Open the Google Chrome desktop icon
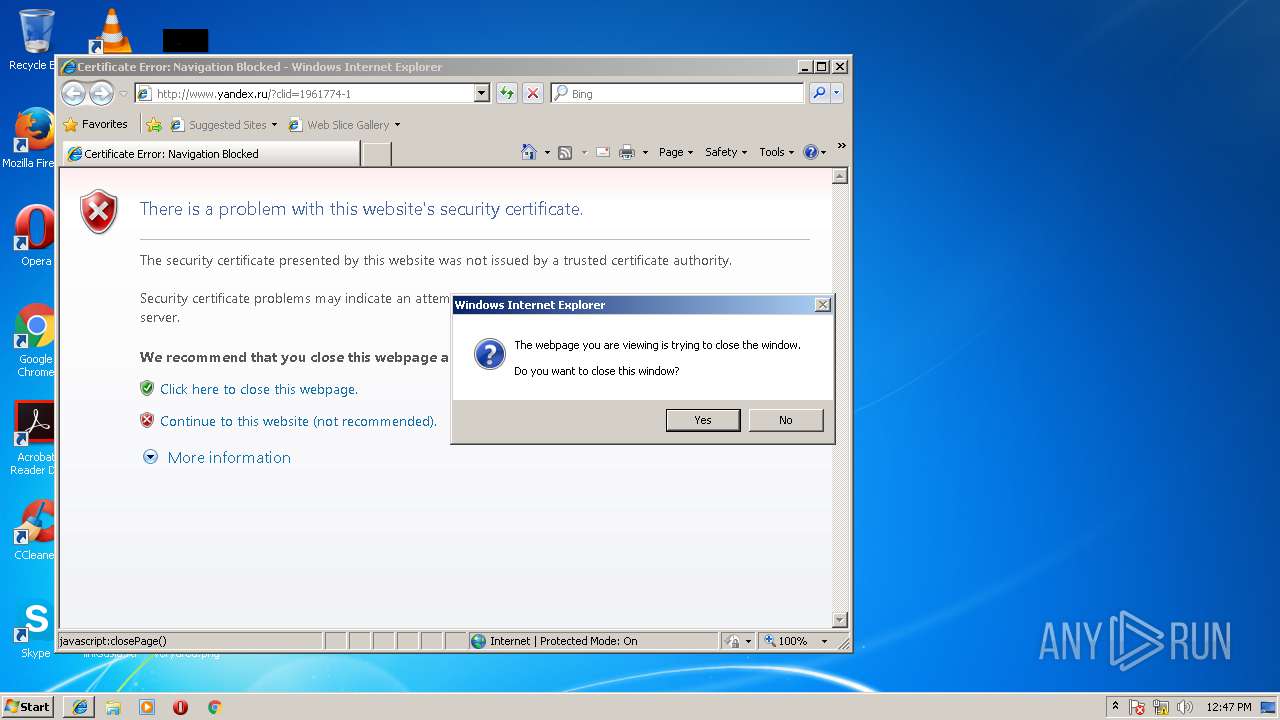 coord(34,340)
